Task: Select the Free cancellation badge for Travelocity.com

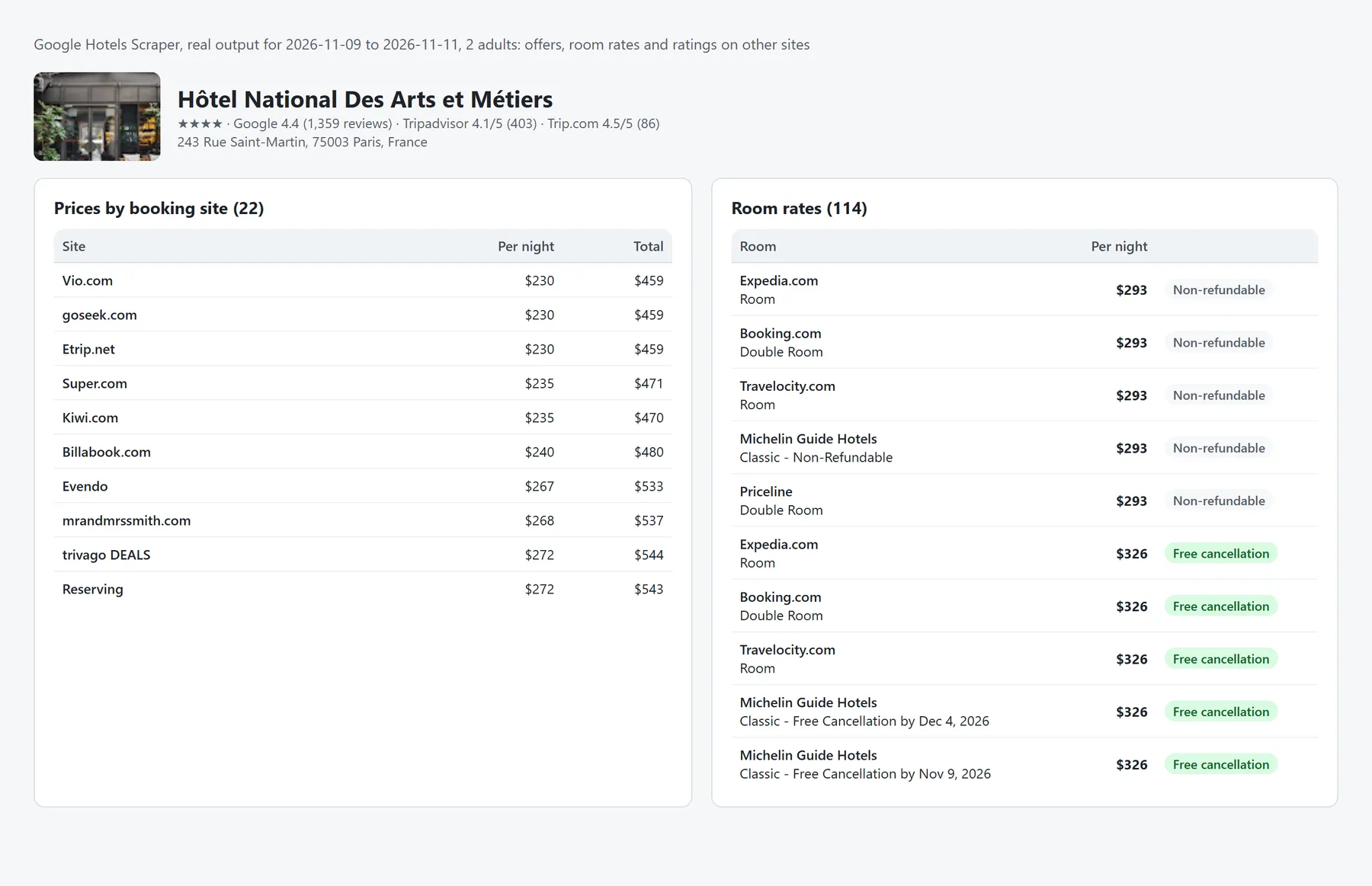Action: click(x=1221, y=659)
